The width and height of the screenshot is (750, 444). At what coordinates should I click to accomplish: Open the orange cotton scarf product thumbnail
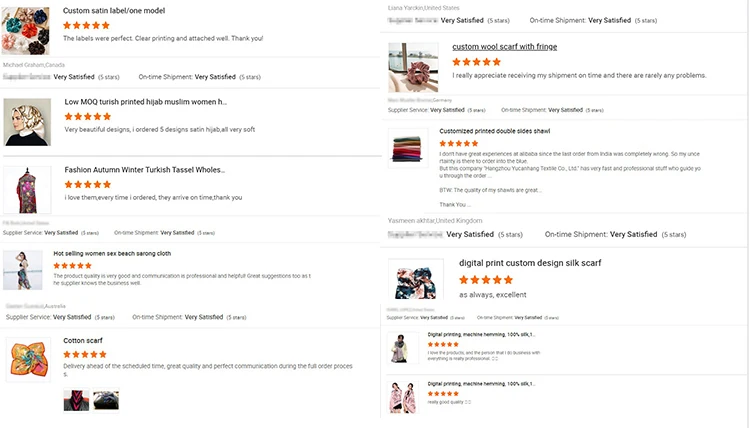click(27, 361)
